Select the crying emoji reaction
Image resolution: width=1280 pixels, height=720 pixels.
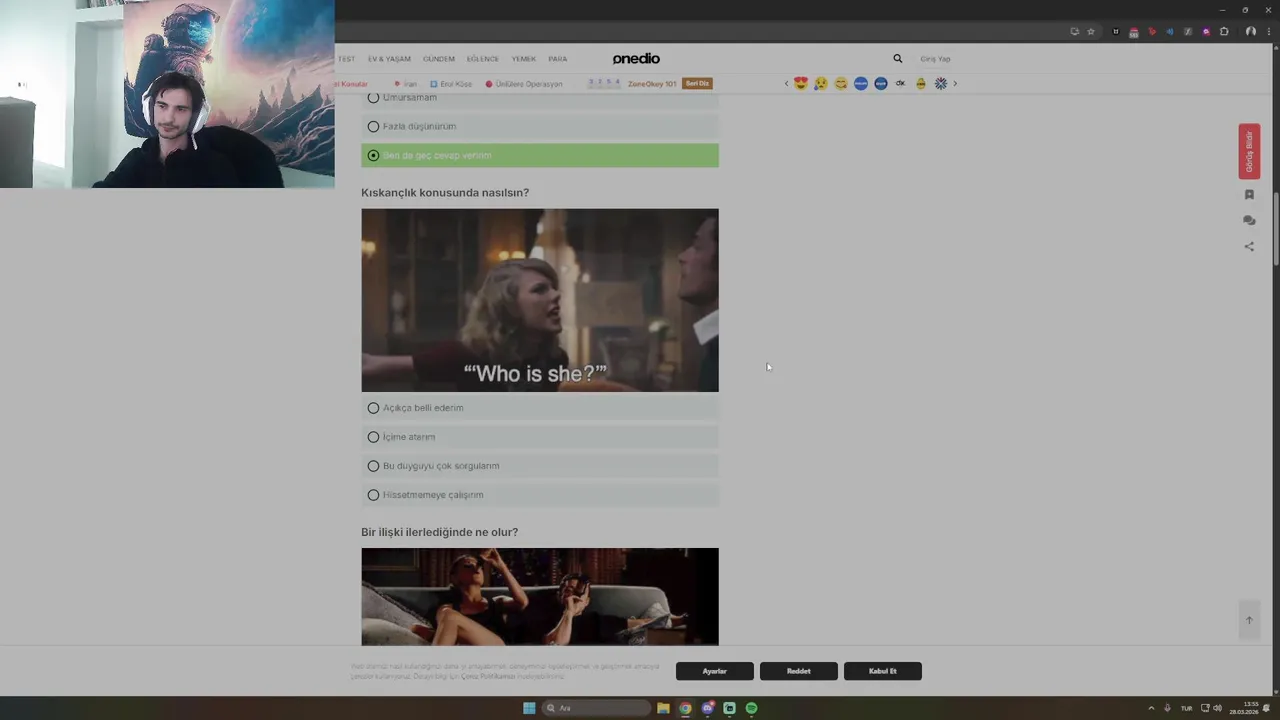[x=821, y=83]
